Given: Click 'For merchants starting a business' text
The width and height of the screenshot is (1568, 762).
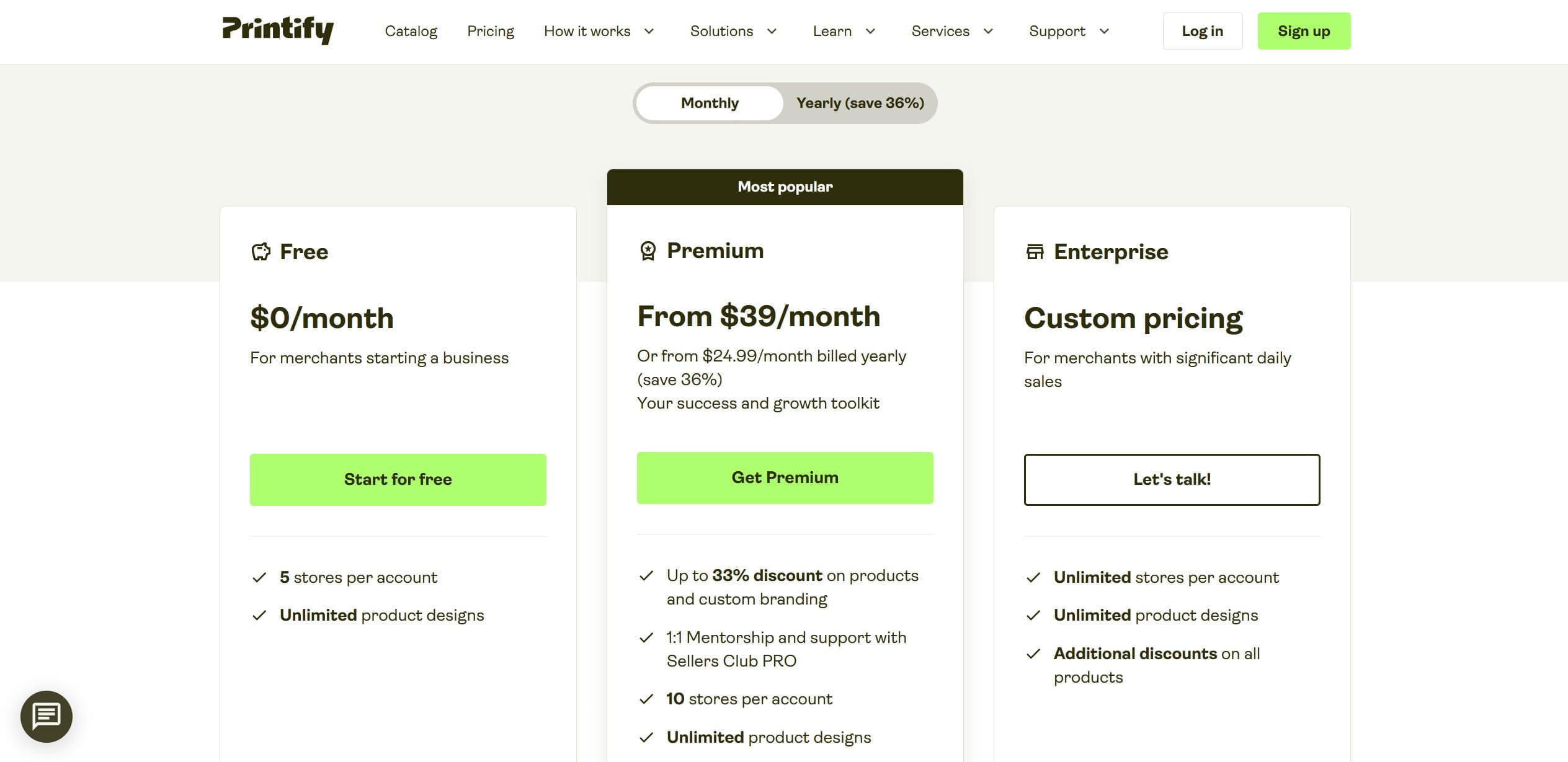Looking at the screenshot, I should point(379,358).
